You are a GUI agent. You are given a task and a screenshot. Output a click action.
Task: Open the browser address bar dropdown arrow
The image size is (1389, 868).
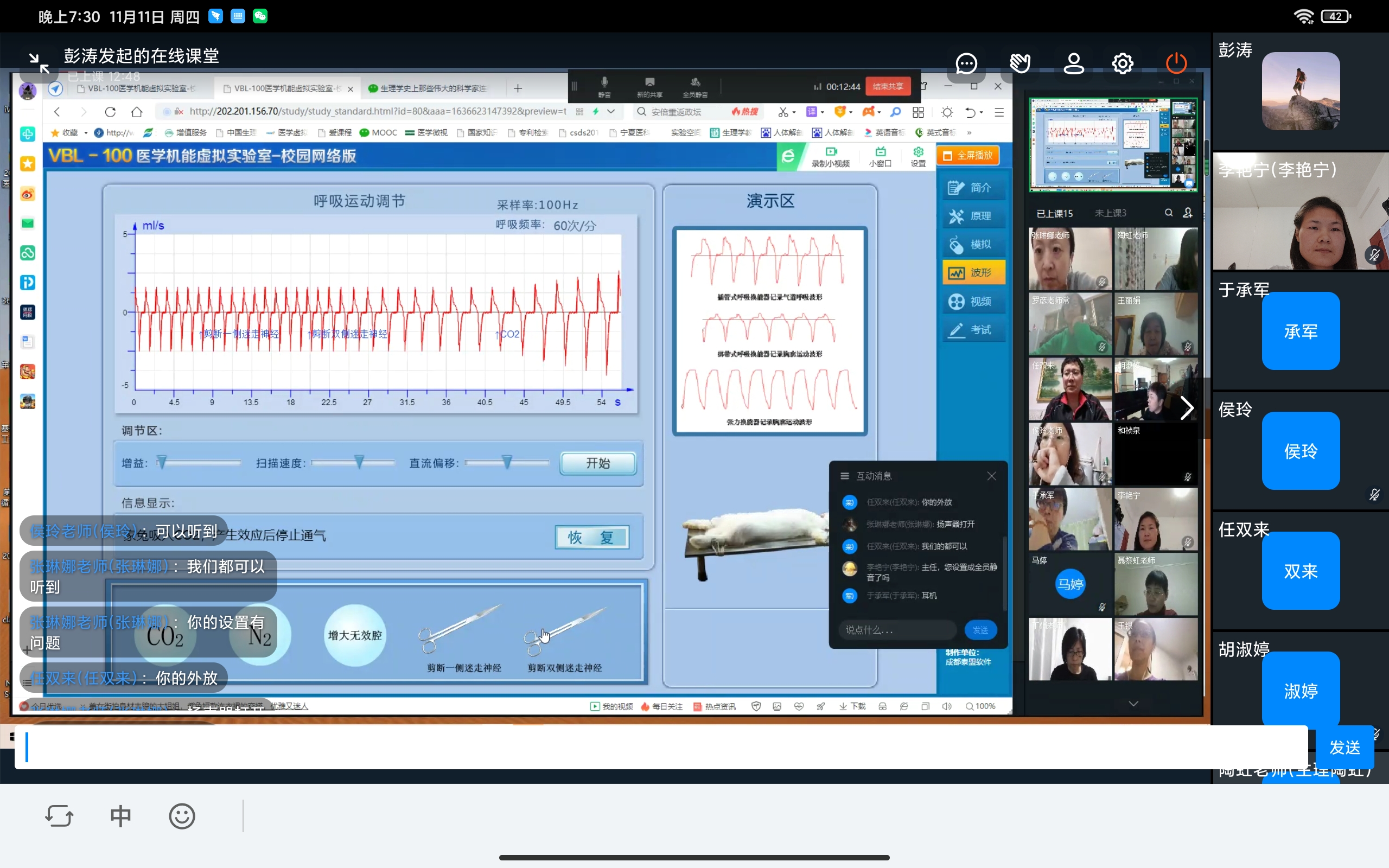[611, 111]
